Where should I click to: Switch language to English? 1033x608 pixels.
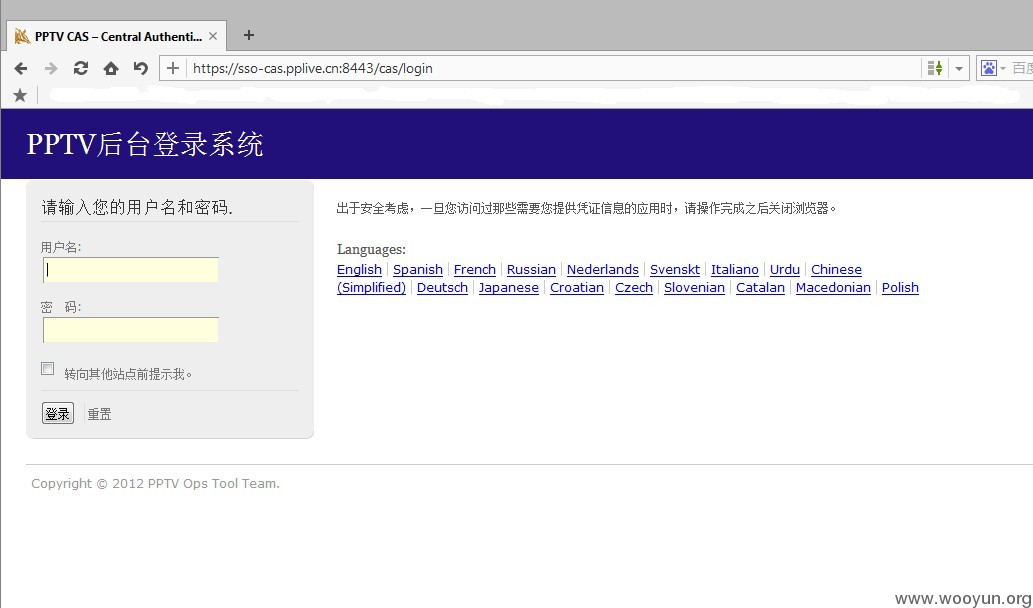click(x=359, y=269)
